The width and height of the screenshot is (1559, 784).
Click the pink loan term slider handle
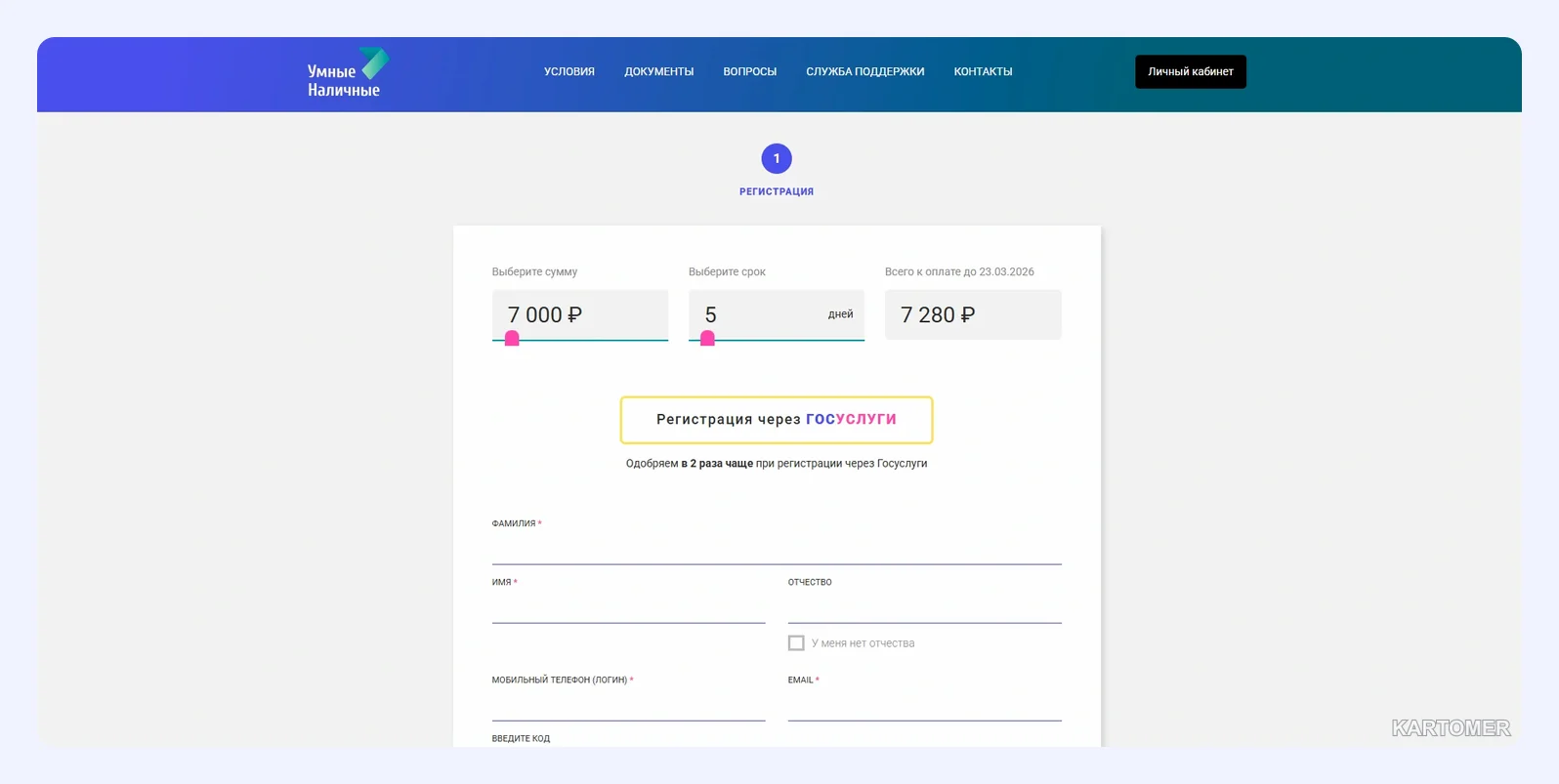coord(708,339)
